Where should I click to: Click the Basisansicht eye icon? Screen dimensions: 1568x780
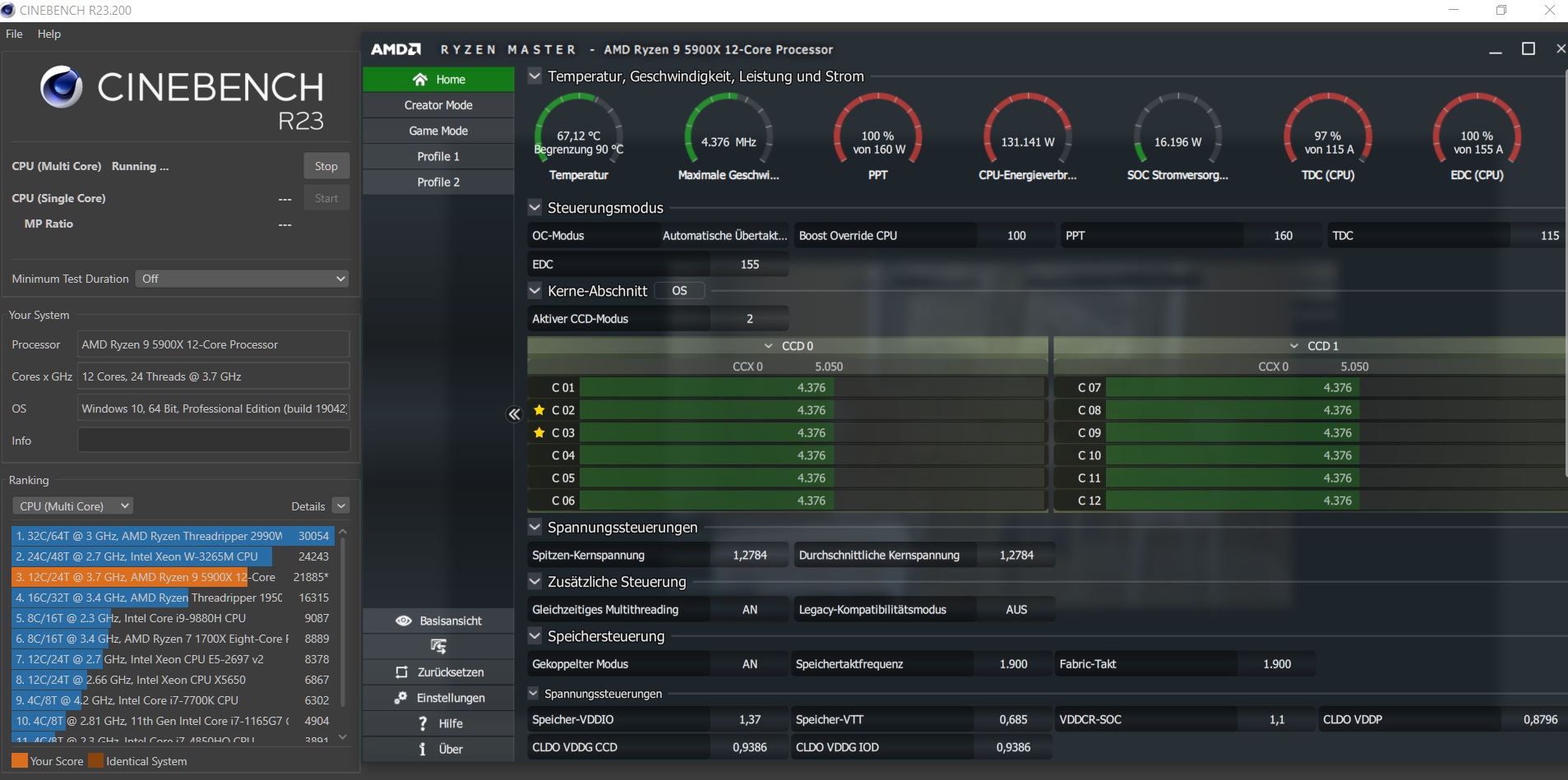coord(404,621)
